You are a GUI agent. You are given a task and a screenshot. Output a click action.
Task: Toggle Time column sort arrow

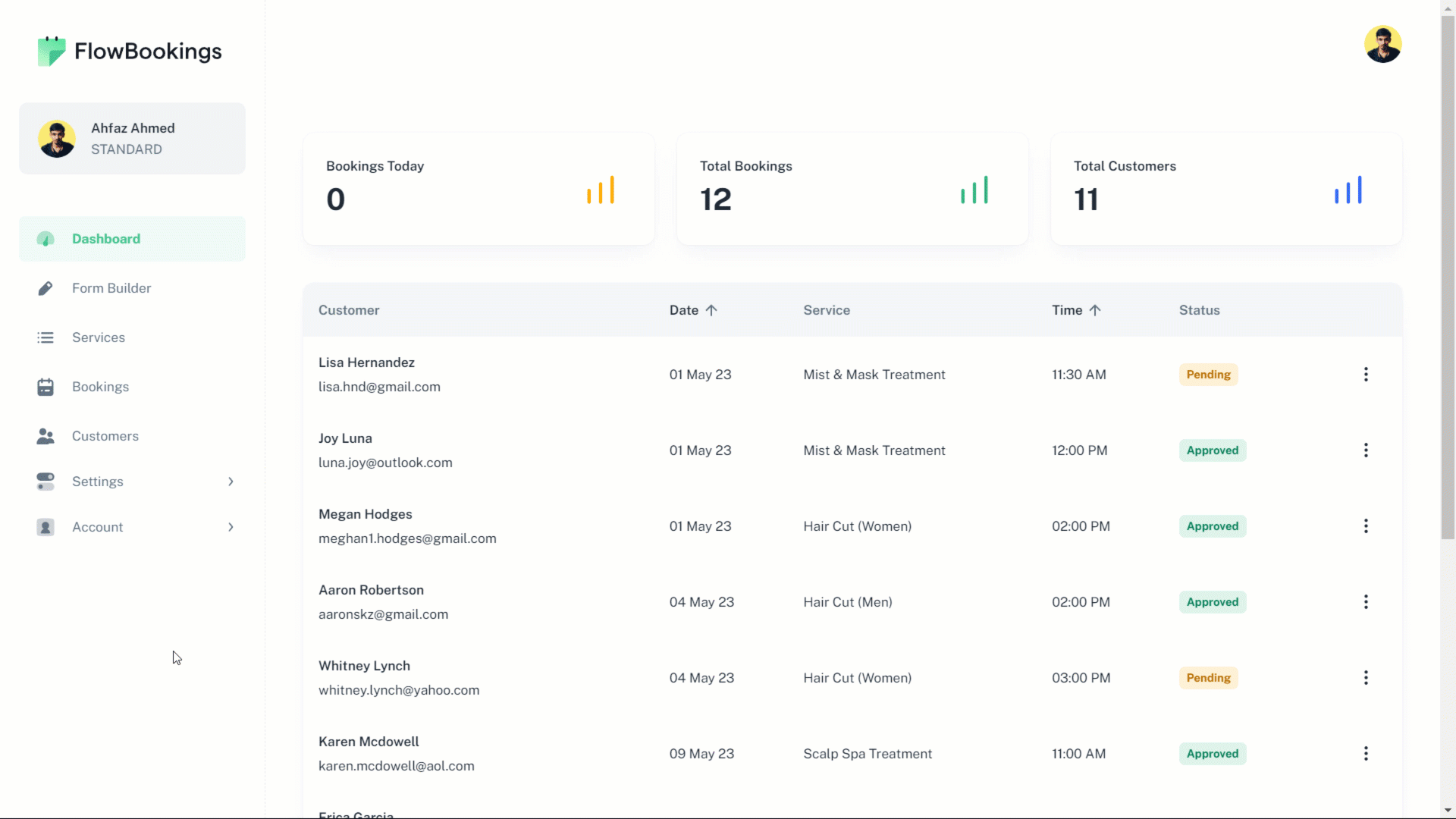(x=1095, y=310)
